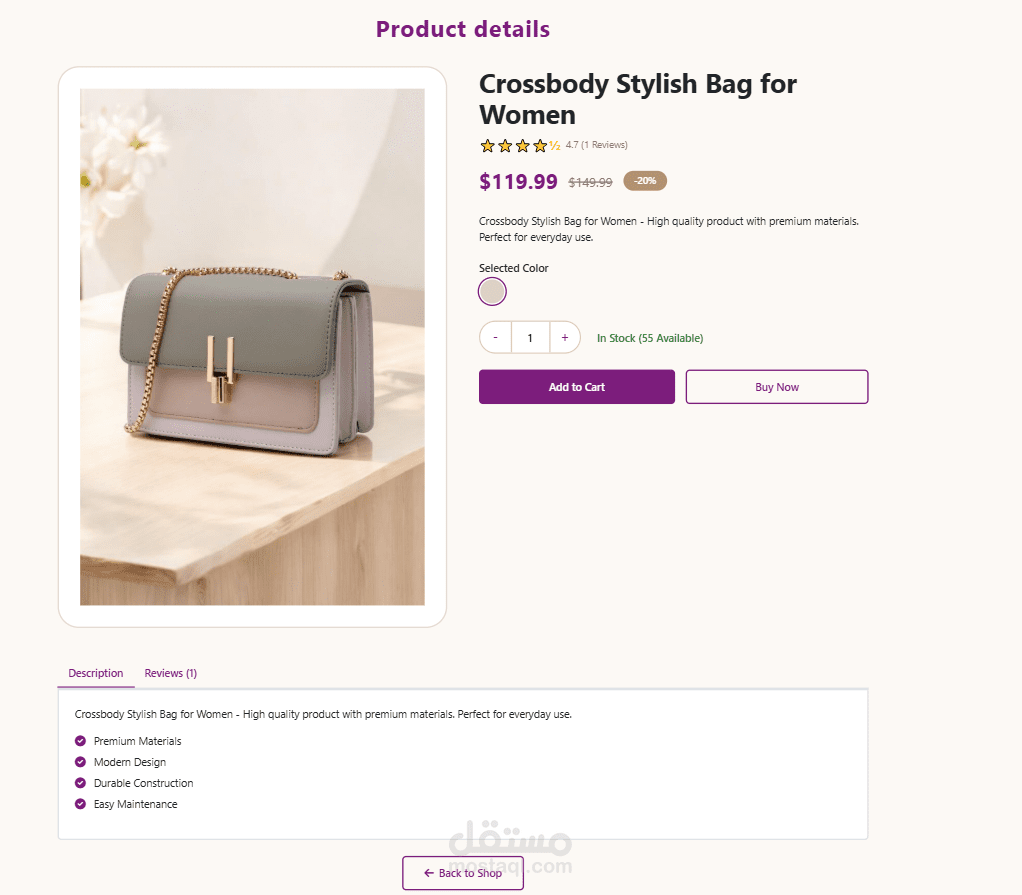Click the crossbody bag product image

(x=252, y=347)
